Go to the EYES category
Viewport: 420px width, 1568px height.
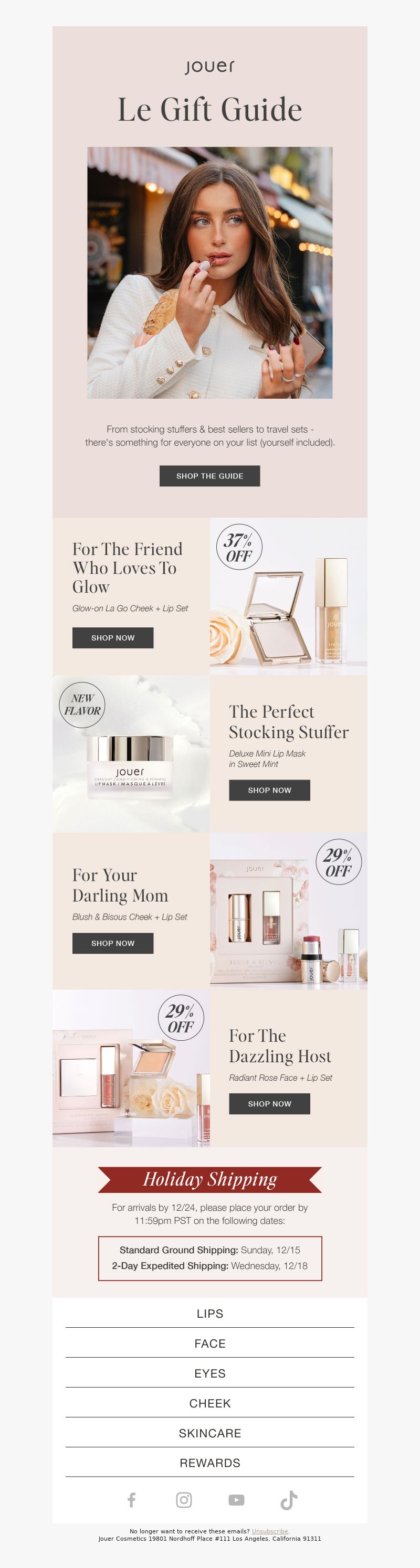(209, 1373)
